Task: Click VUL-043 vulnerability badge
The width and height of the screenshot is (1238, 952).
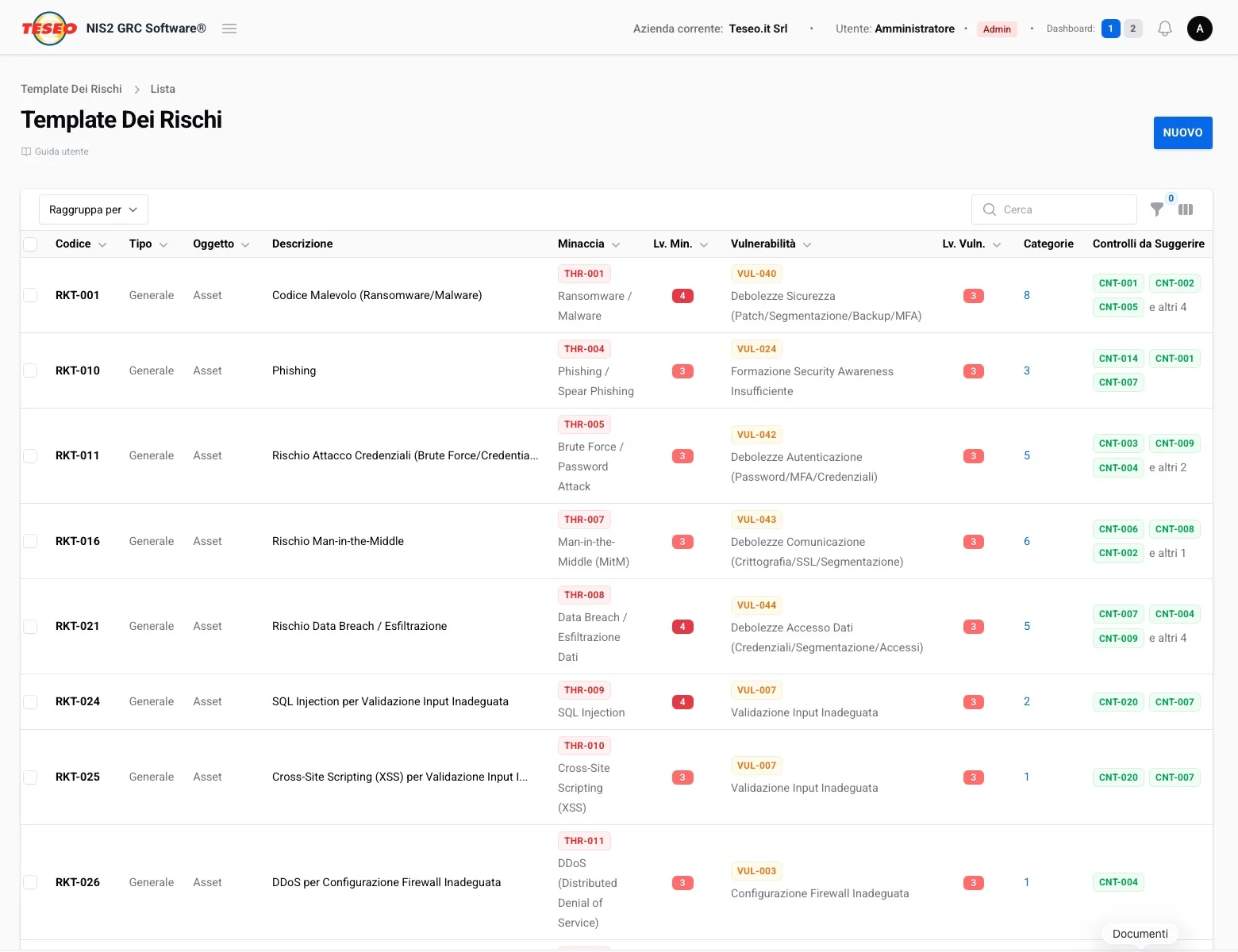Action: coord(756,520)
